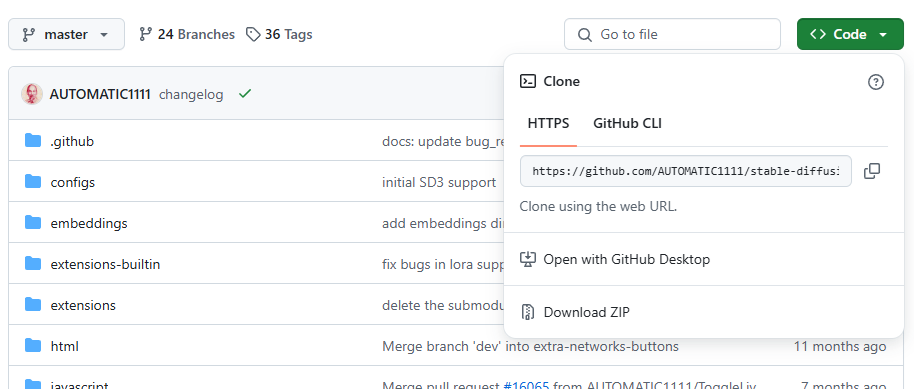Click the html folder icon
Screen dimensions: 914x389
pyautogui.click(x=33, y=346)
